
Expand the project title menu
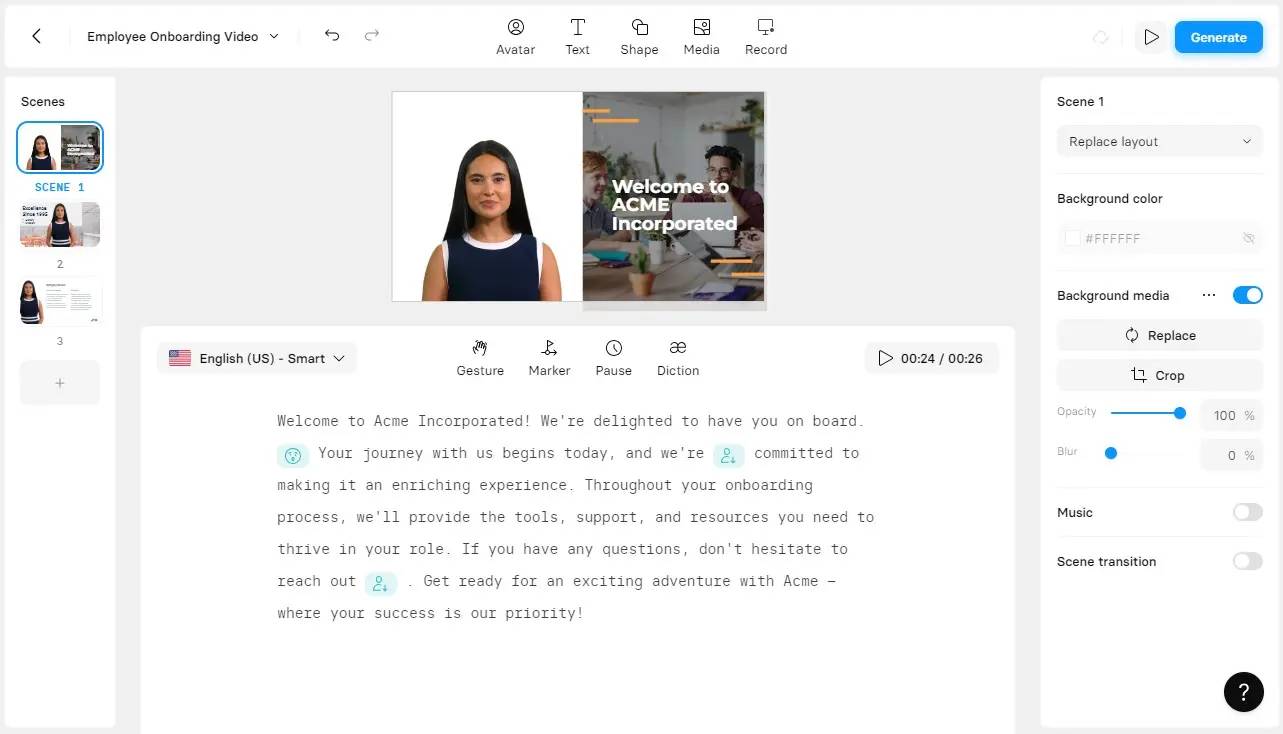[272, 36]
